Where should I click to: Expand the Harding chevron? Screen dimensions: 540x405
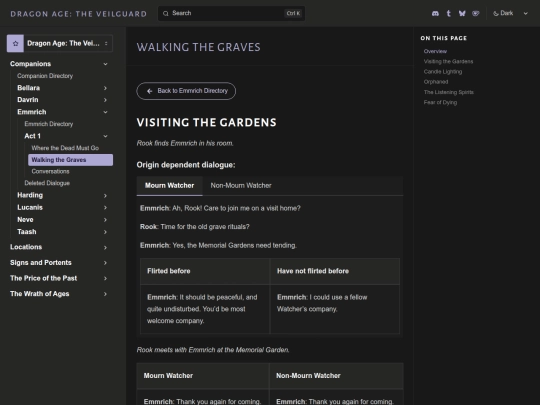tap(105, 196)
